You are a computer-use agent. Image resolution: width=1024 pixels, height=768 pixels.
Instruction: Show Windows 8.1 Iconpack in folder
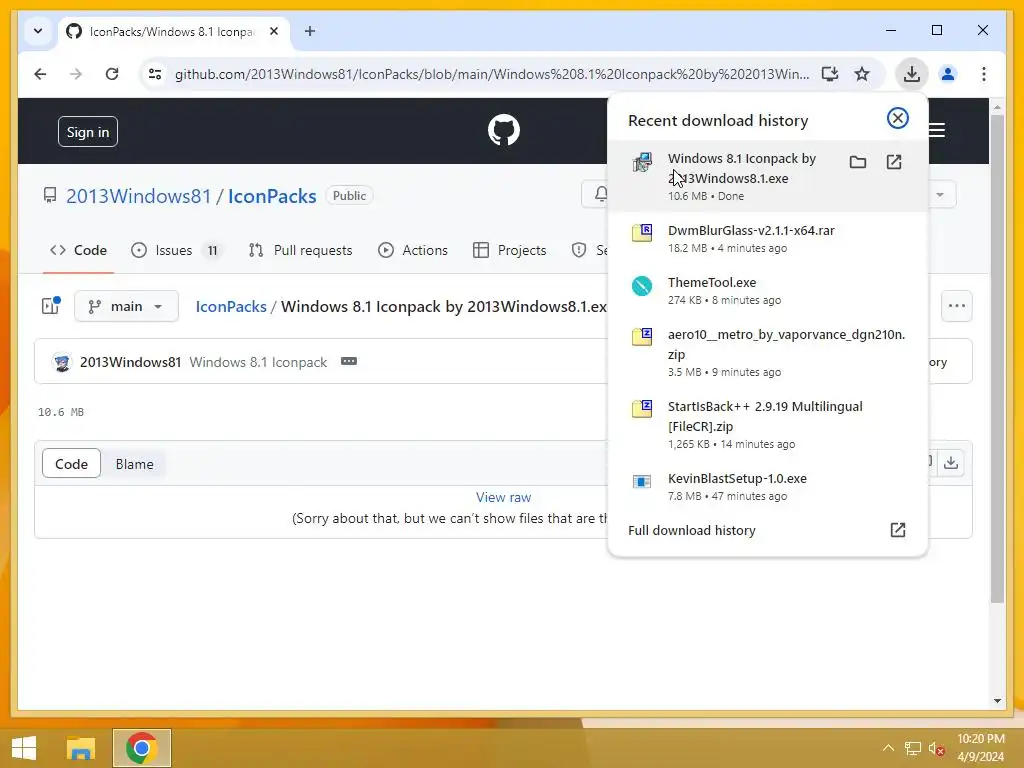tap(857, 162)
